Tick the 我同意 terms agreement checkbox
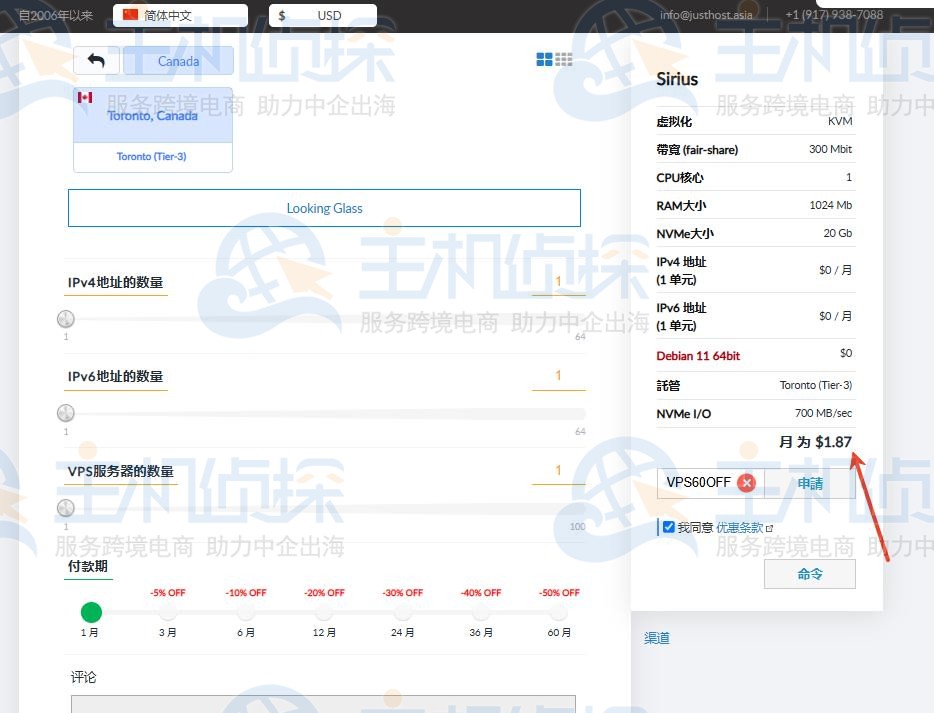The height and width of the screenshot is (713, 934). (668, 527)
